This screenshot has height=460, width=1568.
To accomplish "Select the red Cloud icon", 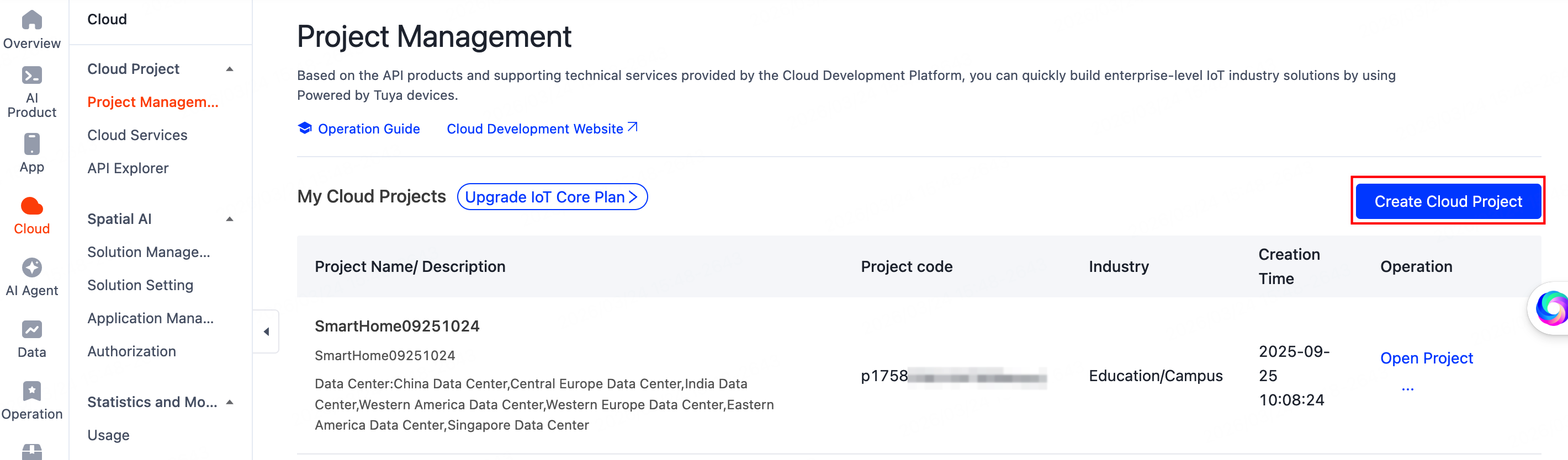I will (31, 206).
